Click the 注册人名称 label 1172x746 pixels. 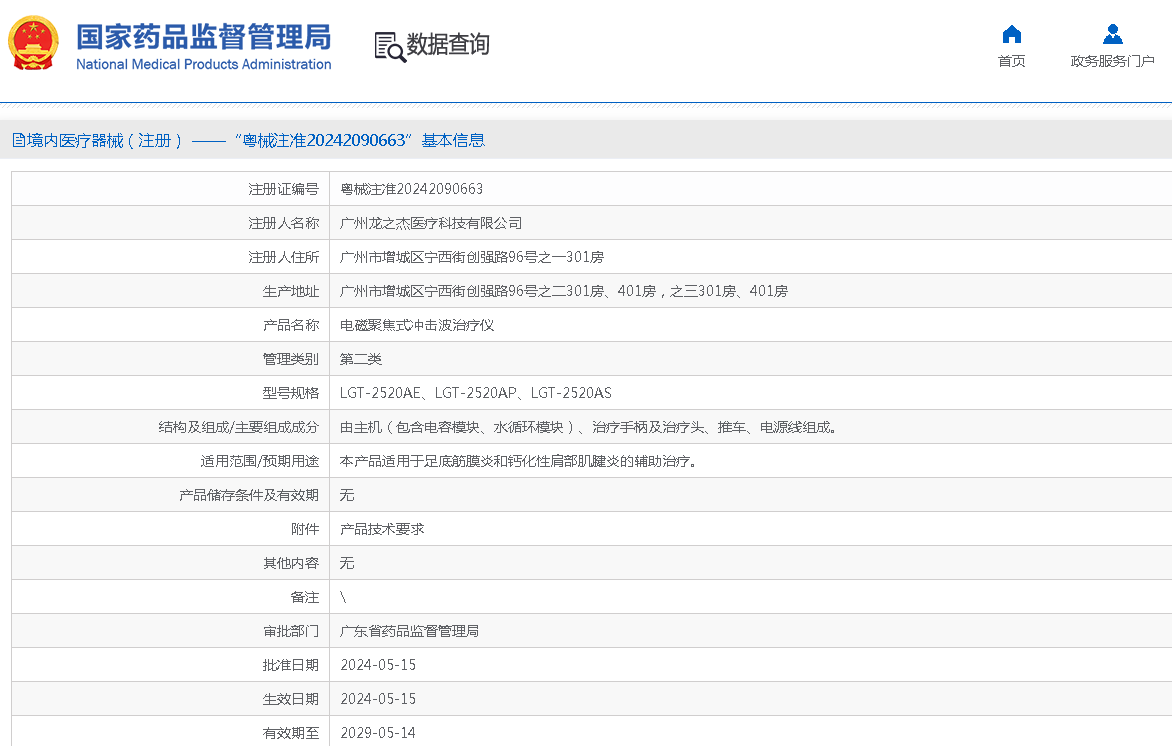point(283,223)
